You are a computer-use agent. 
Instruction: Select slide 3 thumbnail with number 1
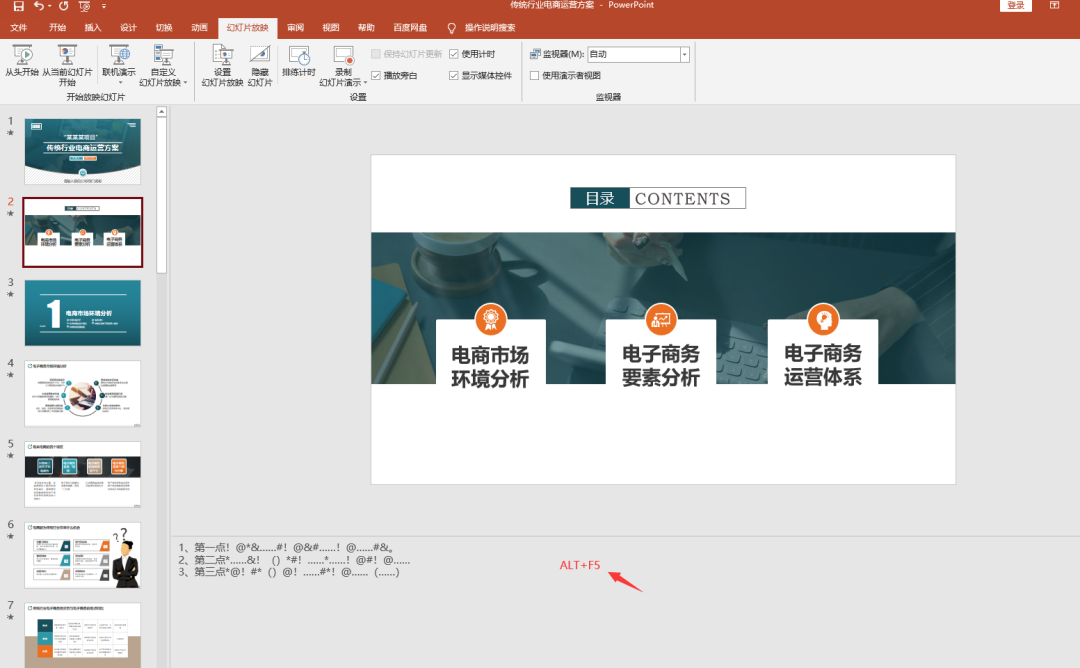[83, 313]
